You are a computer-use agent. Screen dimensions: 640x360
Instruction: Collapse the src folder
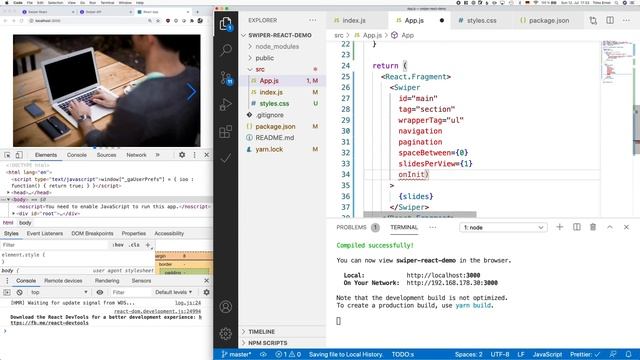point(260,69)
